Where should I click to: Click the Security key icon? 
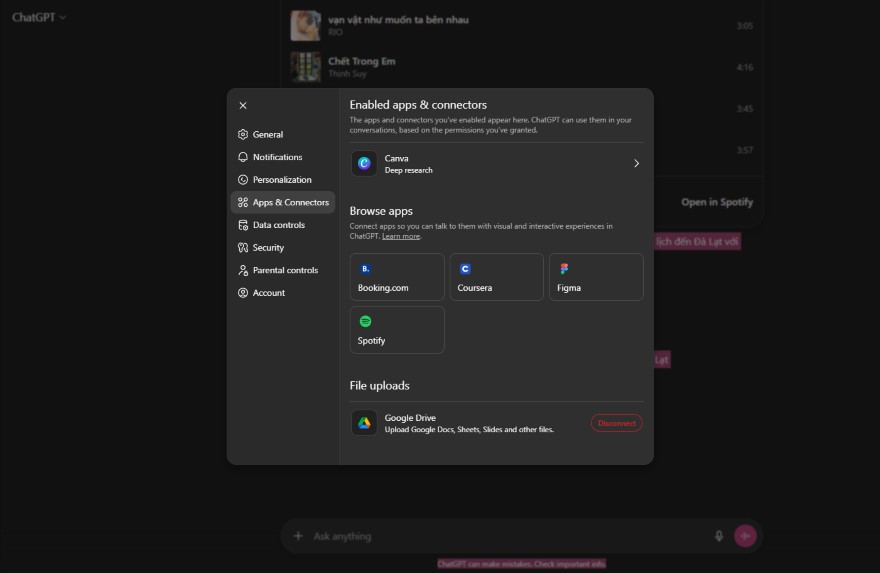[243, 247]
